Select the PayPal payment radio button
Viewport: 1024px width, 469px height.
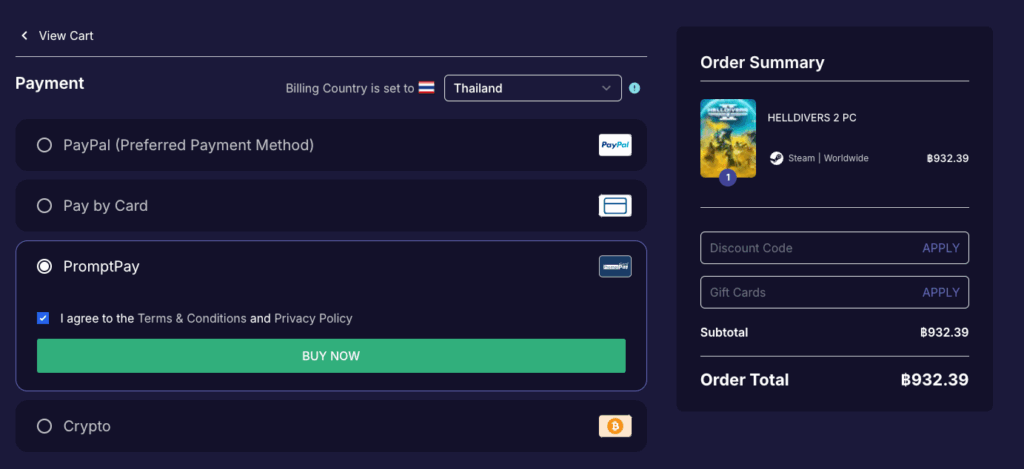(x=44, y=145)
